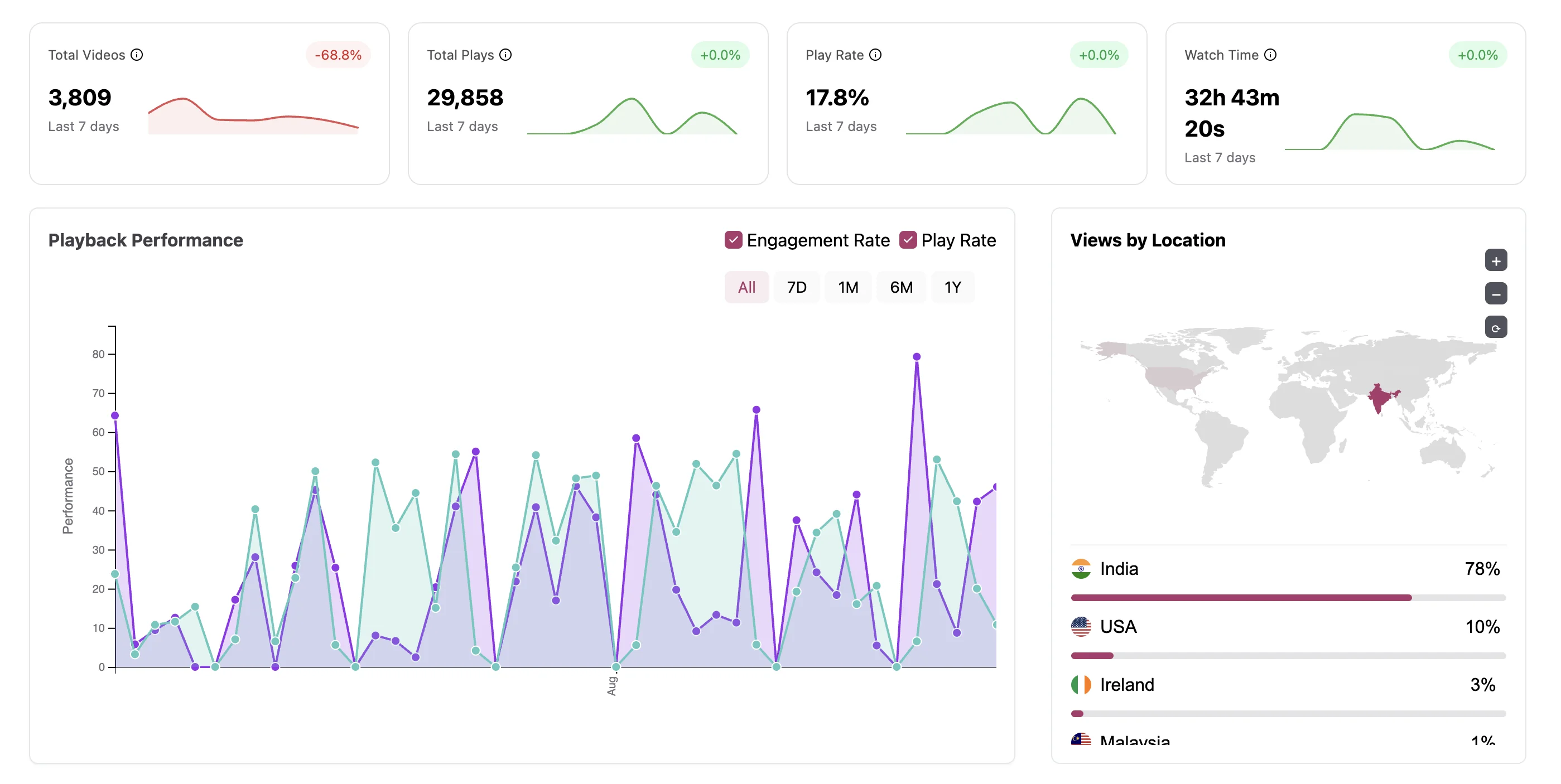1561x784 pixels.
Task: Click the 17.8% play rate value
Action: [837, 98]
